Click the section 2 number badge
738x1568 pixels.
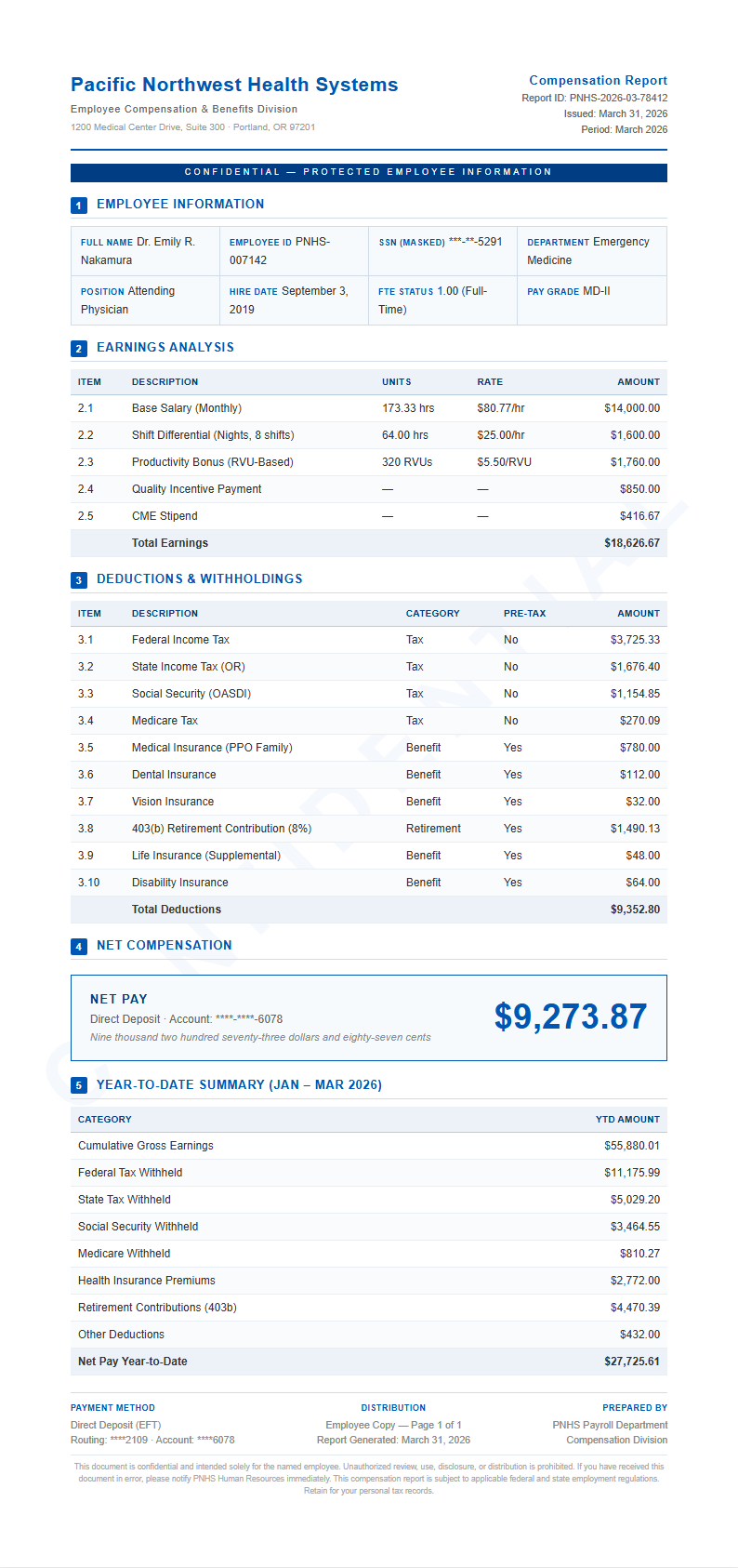[79, 349]
